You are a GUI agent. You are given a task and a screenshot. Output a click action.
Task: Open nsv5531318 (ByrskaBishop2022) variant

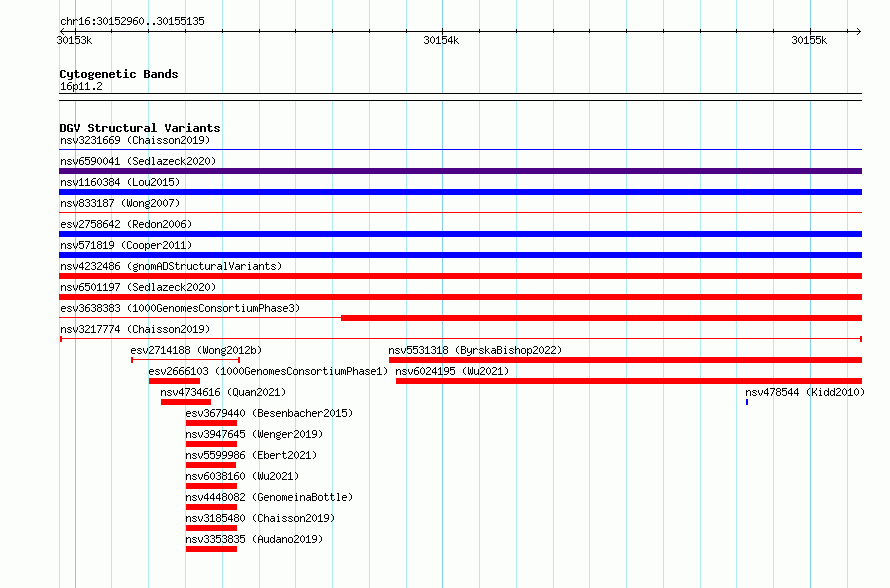[x=475, y=350]
